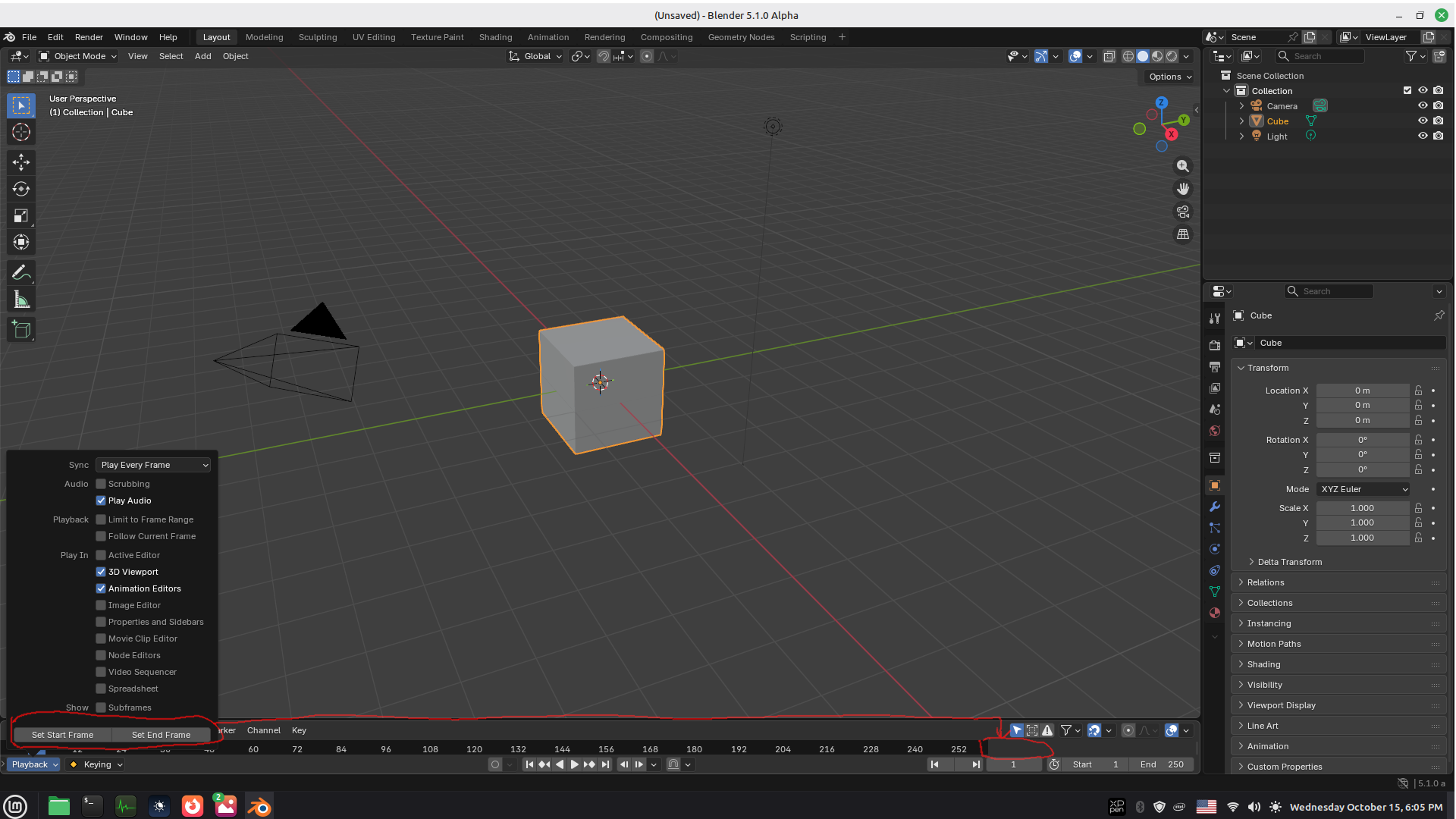Switch to the Sculpting workspace tab
Viewport: 1456px width, 819px height.
(318, 37)
